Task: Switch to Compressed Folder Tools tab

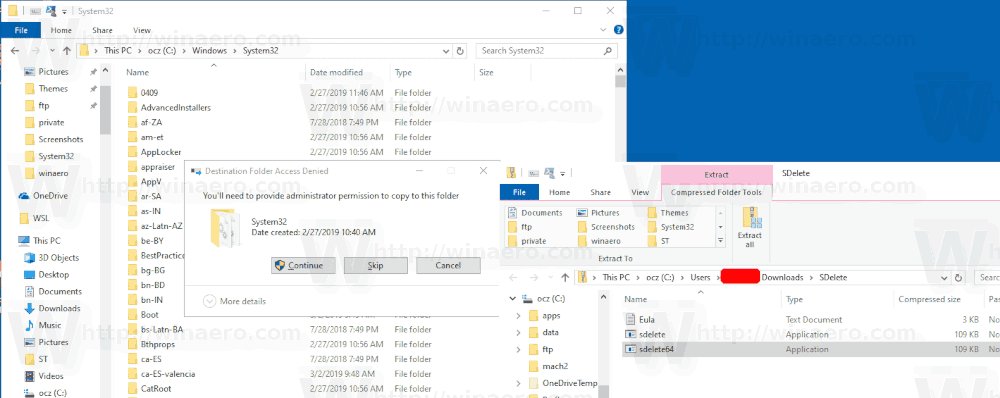Action: (716, 192)
